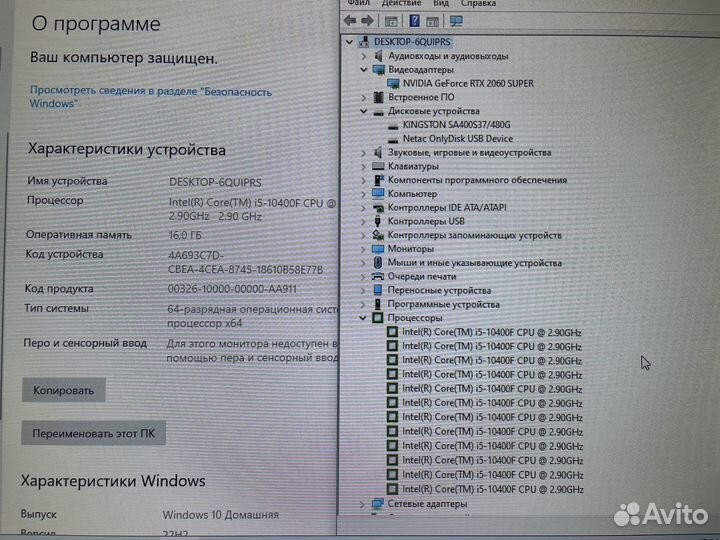Click the Копировать button
This screenshot has height=540, width=720.
click(64, 390)
